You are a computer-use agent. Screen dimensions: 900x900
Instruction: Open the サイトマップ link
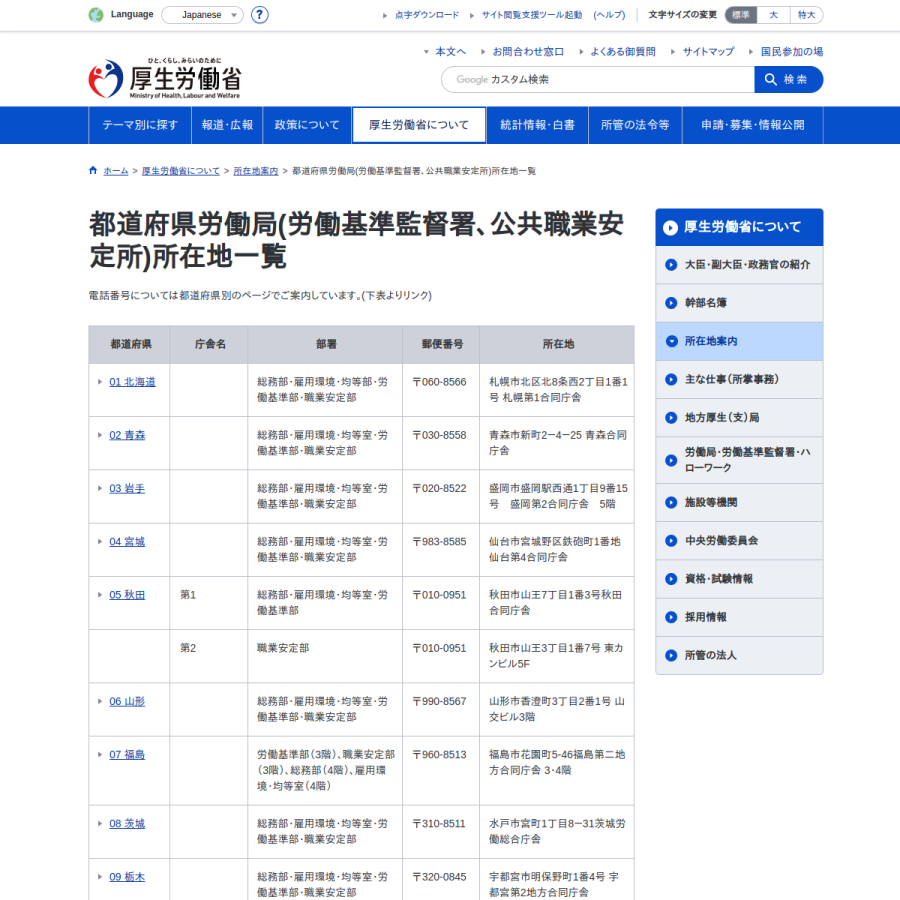click(x=708, y=52)
